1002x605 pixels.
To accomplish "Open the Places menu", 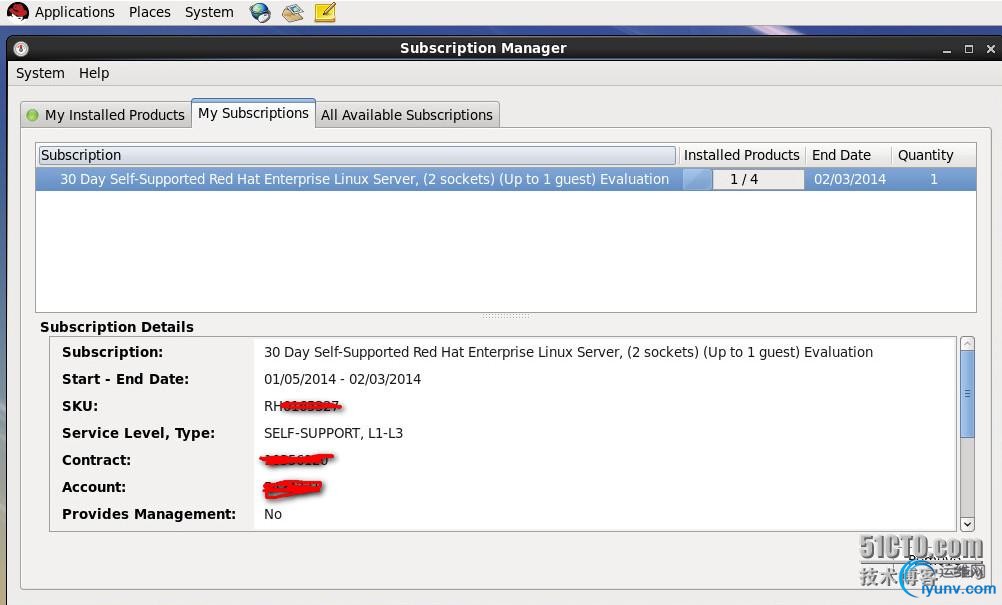I will pos(150,12).
